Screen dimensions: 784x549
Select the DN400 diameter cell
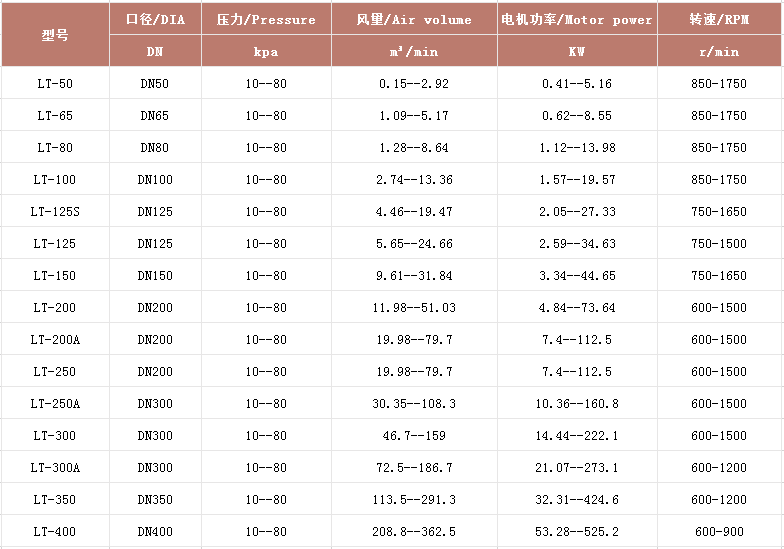pyautogui.click(x=155, y=532)
